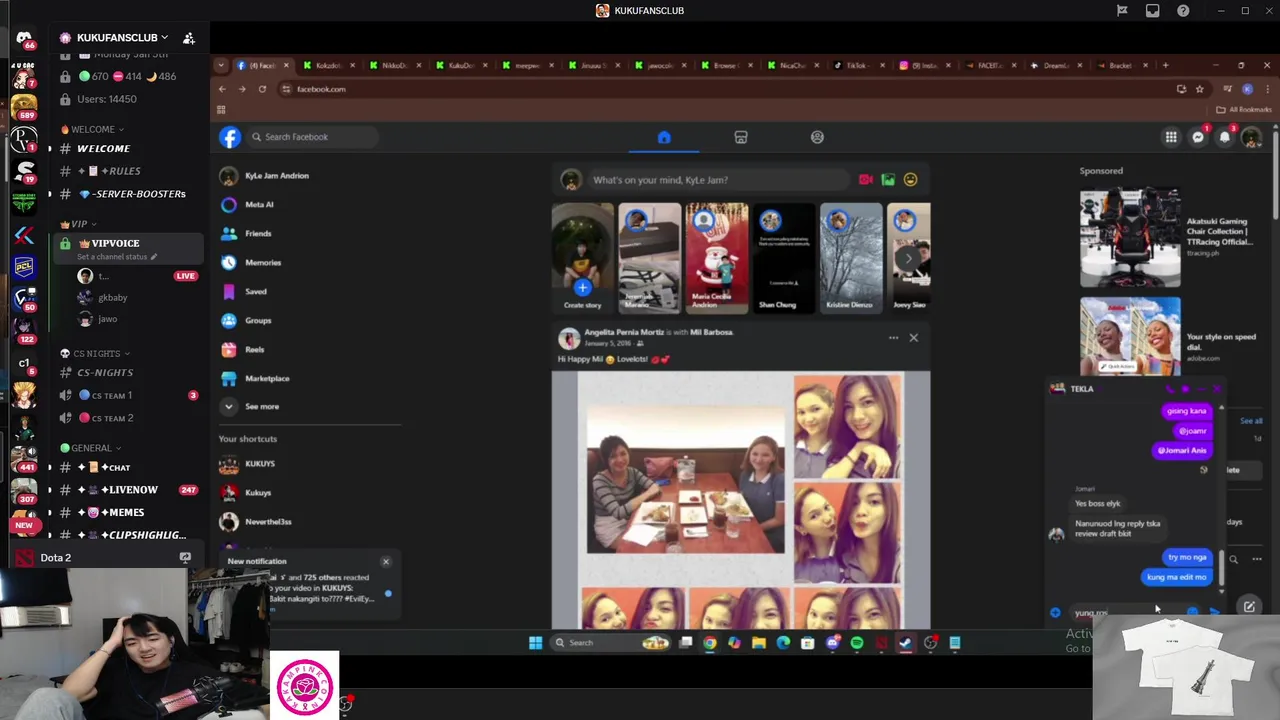Edit VIPVOICE channel status pencil icon

[153, 257]
